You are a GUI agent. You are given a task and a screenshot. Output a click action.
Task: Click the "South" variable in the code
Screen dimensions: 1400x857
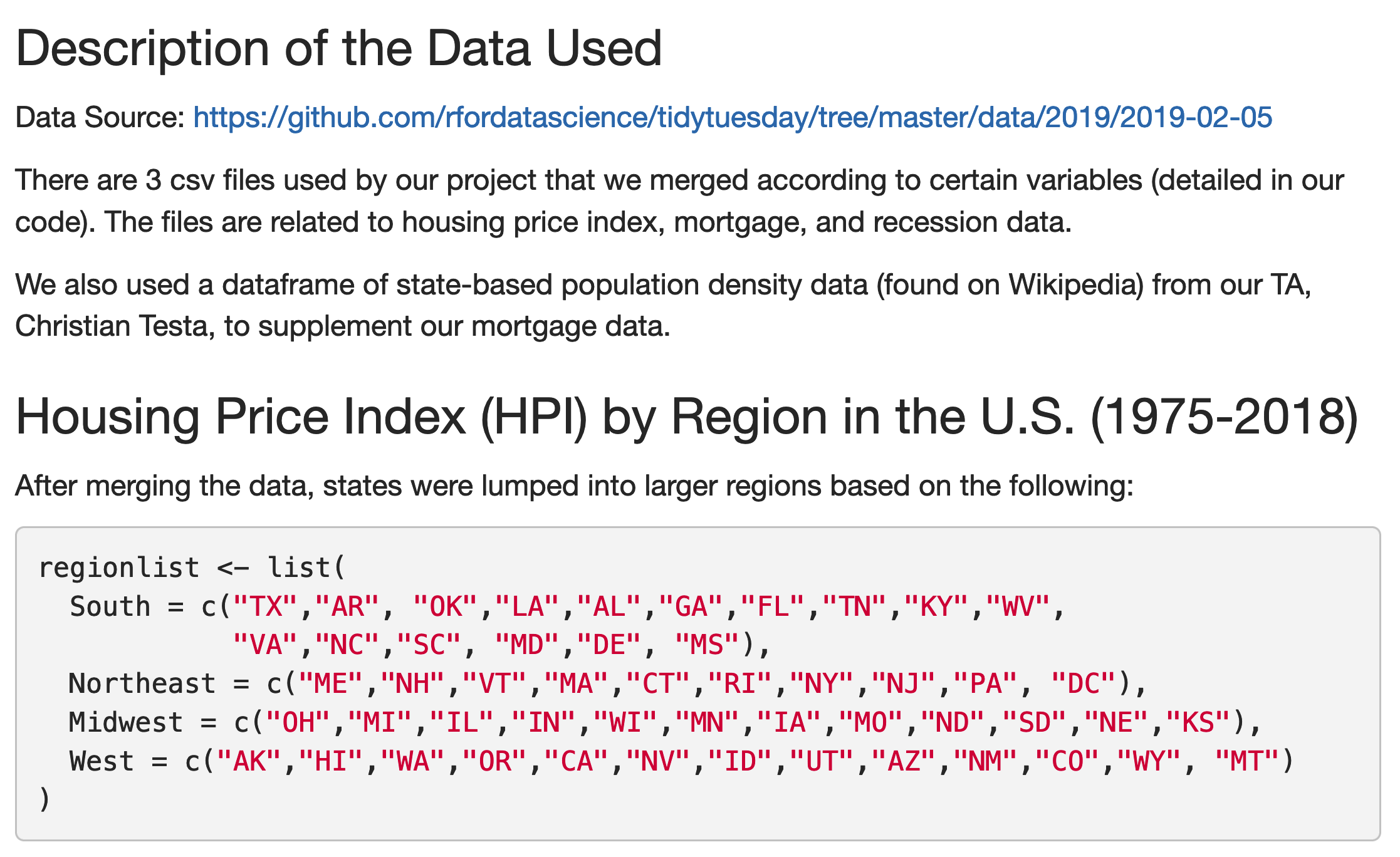(x=110, y=607)
